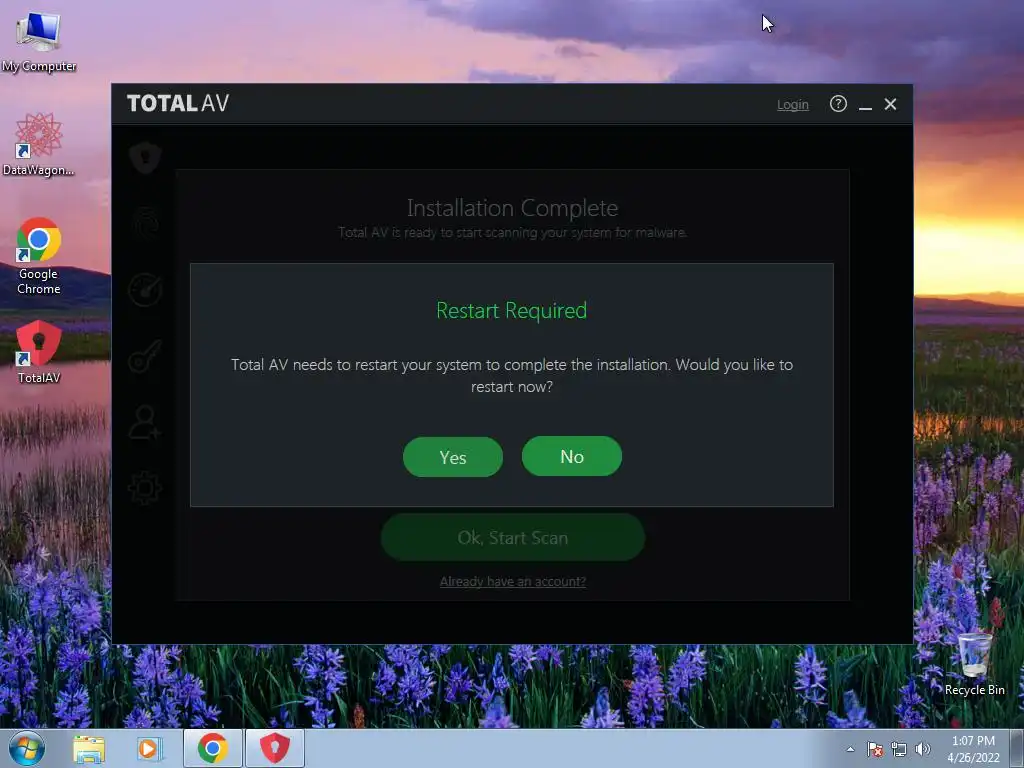
Task: Open Windows Explorer from the taskbar
Action: (89, 749)
